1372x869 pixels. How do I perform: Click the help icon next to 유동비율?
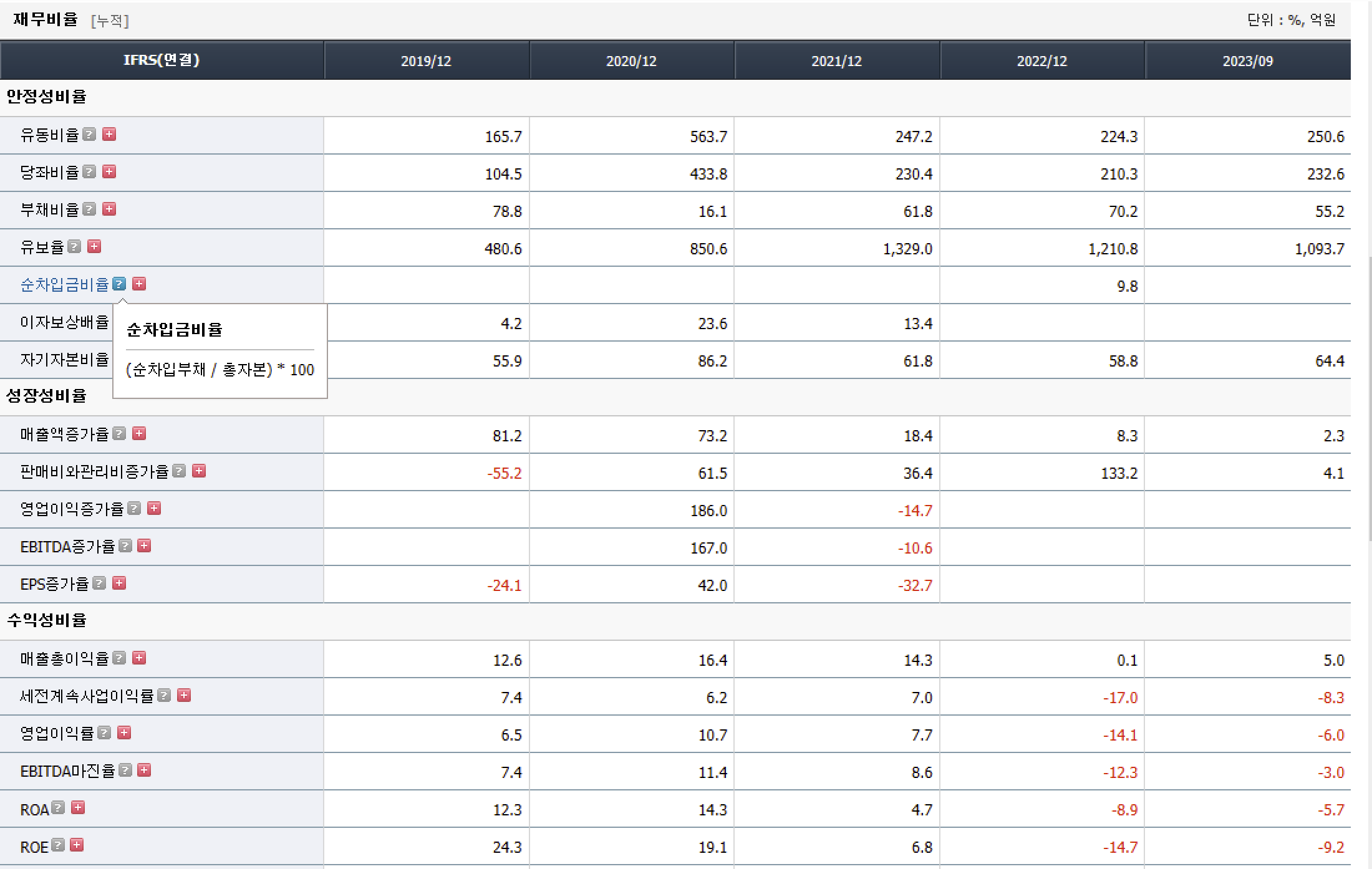coord(89,135)
